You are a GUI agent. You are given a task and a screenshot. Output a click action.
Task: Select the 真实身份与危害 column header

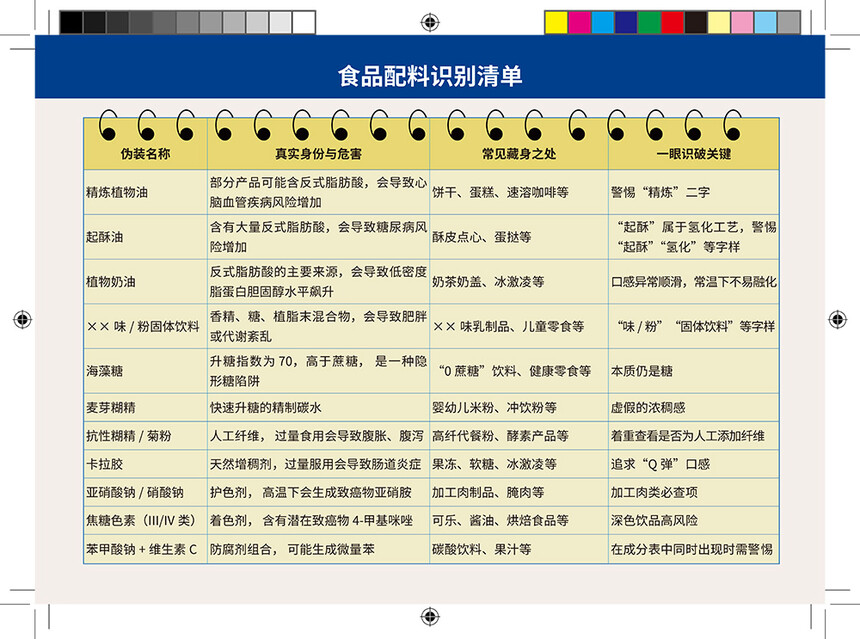pyautogui.click(x=318, y=155)
